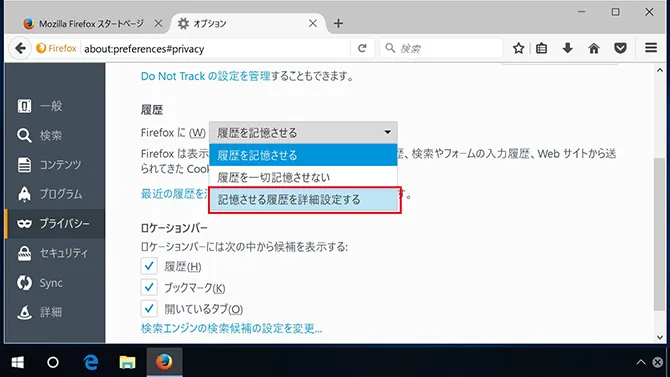Show hidden system tray icons chevron
670x377 pixels.
641,362
